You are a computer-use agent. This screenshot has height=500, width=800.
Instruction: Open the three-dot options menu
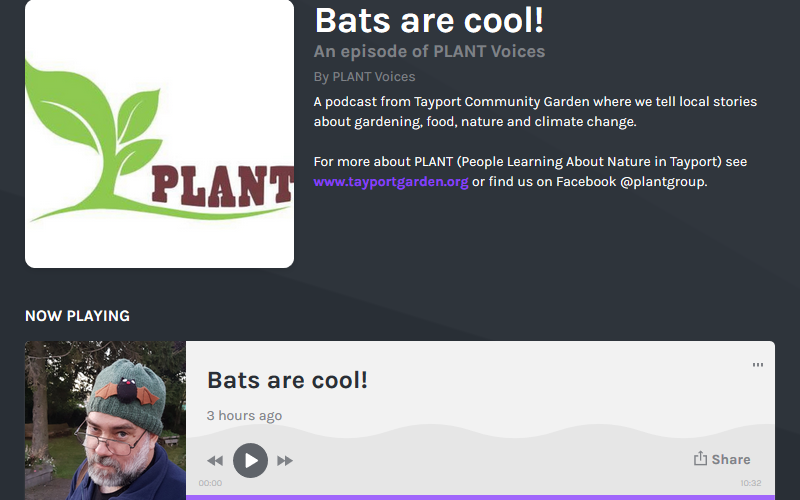758,365
